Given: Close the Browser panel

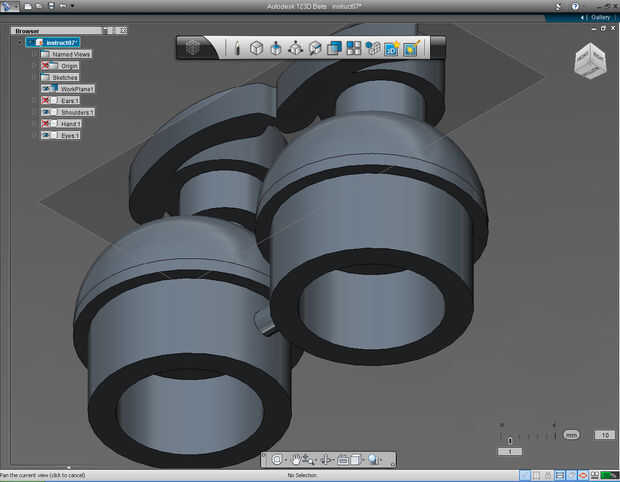Looking at the screenshot, I should [123, 30].
